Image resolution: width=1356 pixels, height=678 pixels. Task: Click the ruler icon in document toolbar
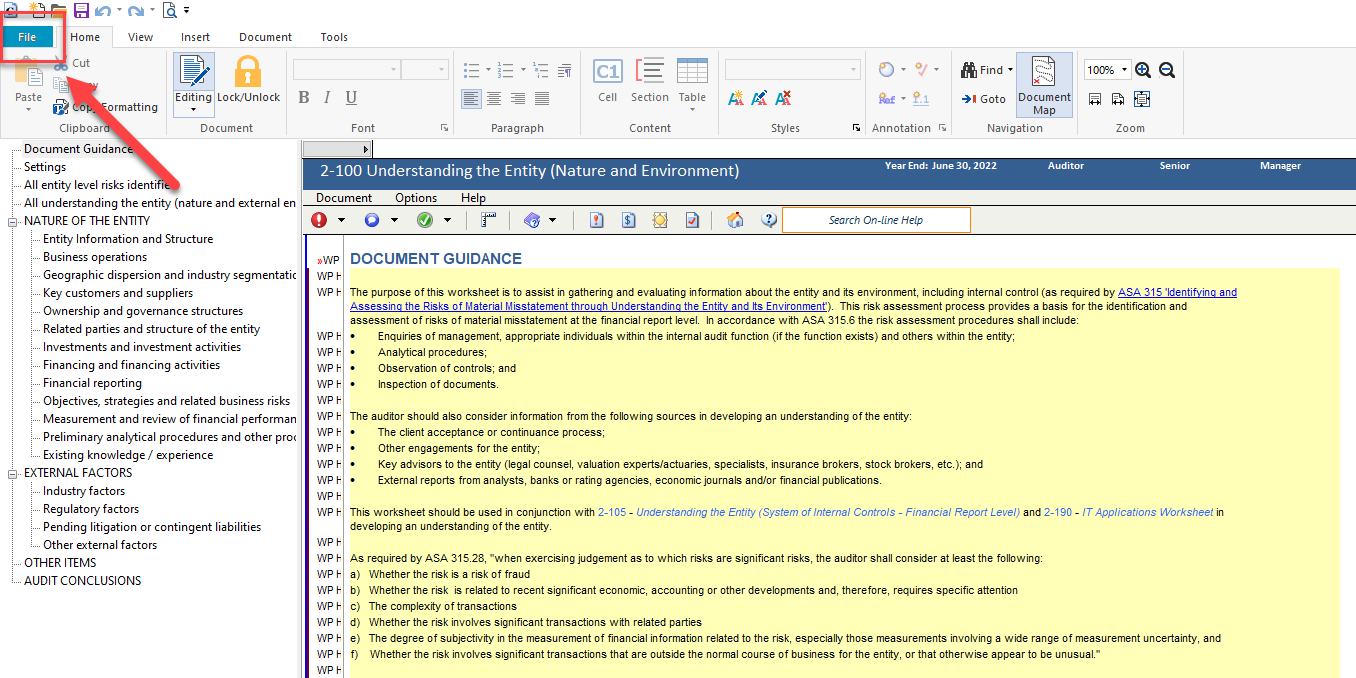[x=489, y=220]
